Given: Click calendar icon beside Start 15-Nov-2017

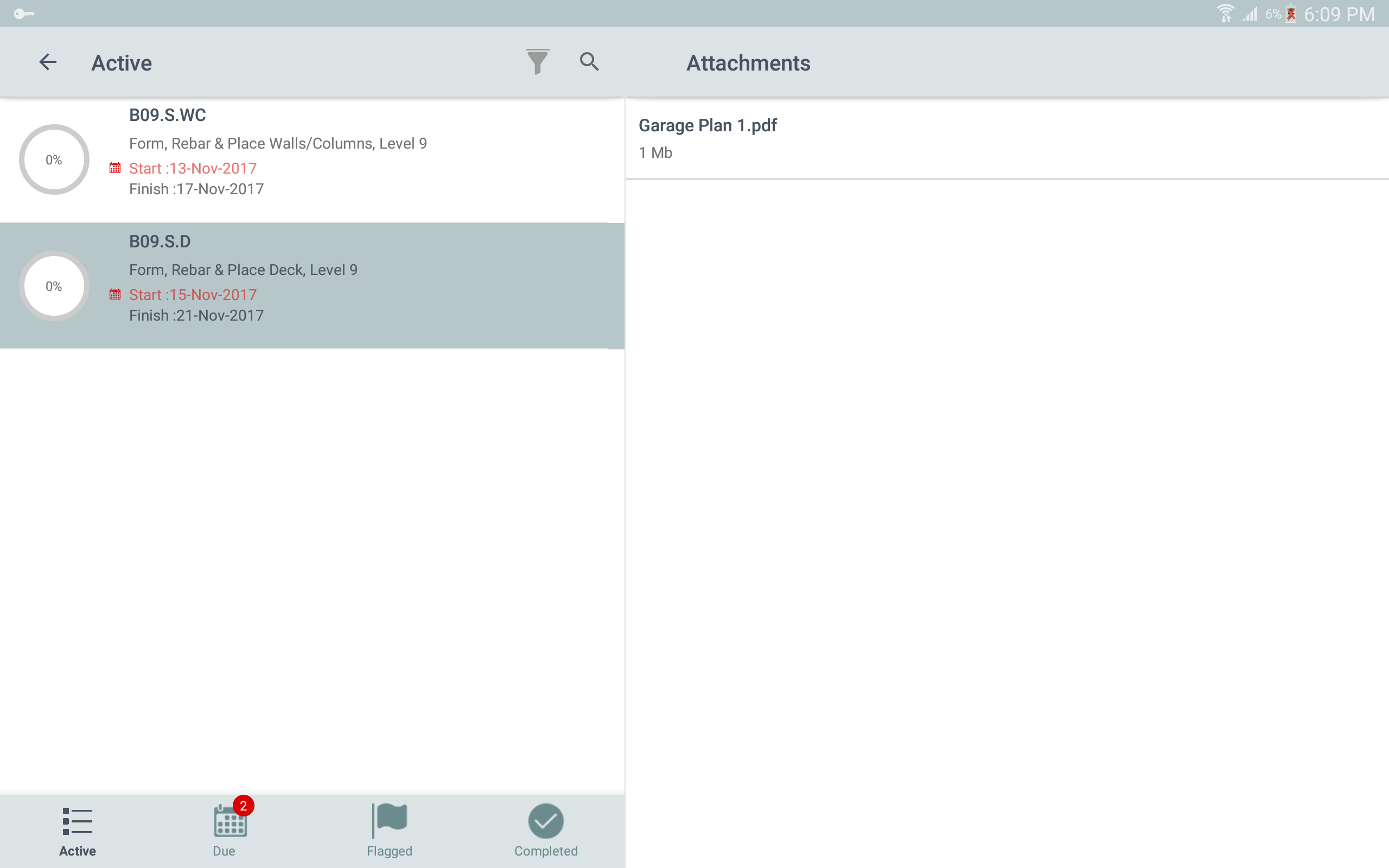Looking at the screenshot, I should (115, 295).
